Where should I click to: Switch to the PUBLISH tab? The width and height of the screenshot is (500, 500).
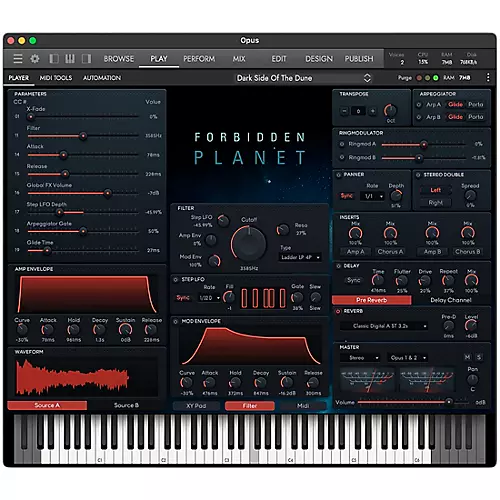coord(359,59)
